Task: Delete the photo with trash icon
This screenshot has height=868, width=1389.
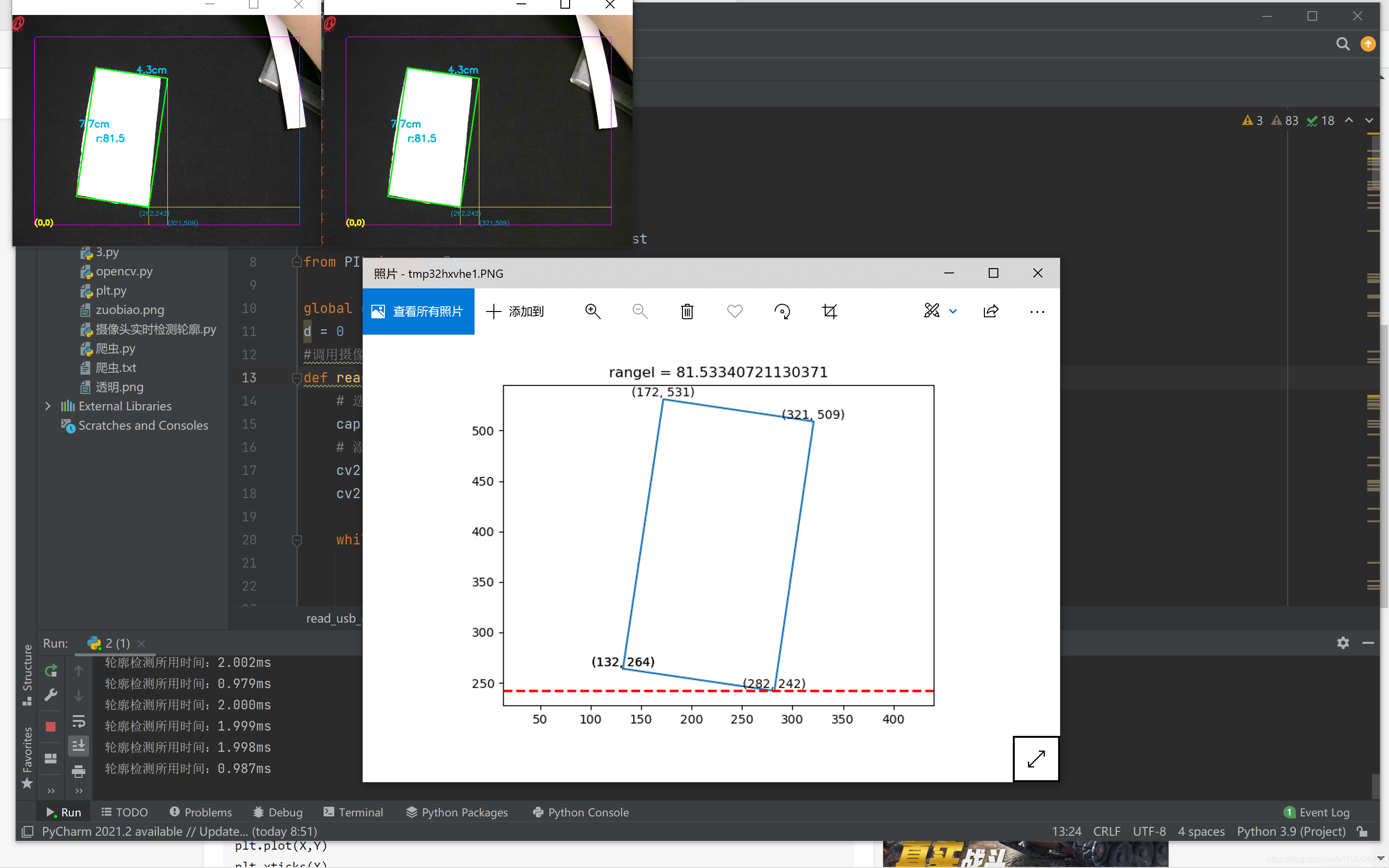Action: tap(686, 311)
